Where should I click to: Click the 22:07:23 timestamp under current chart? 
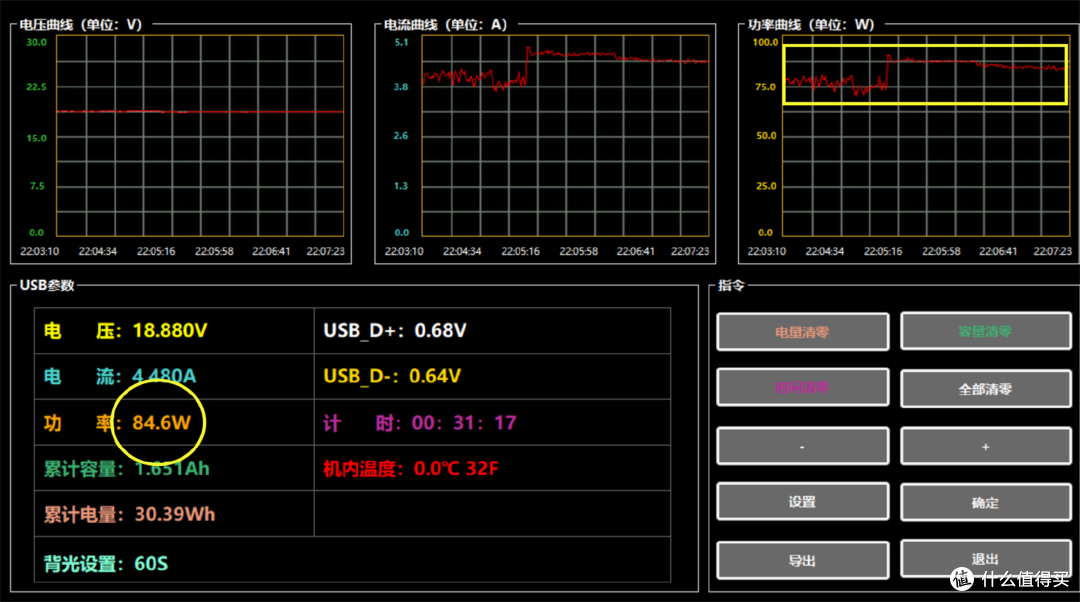tap(690, 251)
